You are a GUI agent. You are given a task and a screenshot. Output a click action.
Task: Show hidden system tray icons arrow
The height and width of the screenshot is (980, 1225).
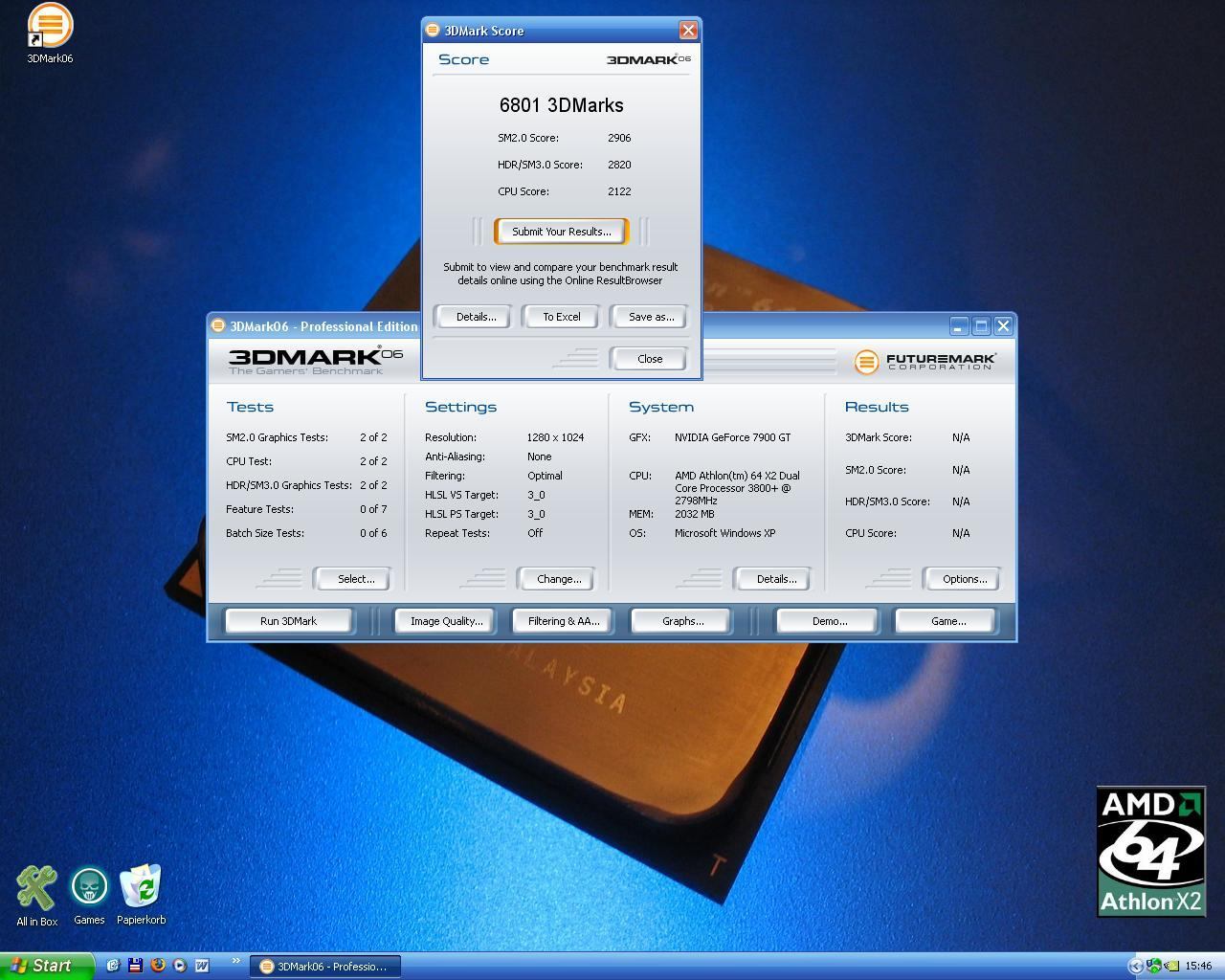click(x=1136, y=966)
